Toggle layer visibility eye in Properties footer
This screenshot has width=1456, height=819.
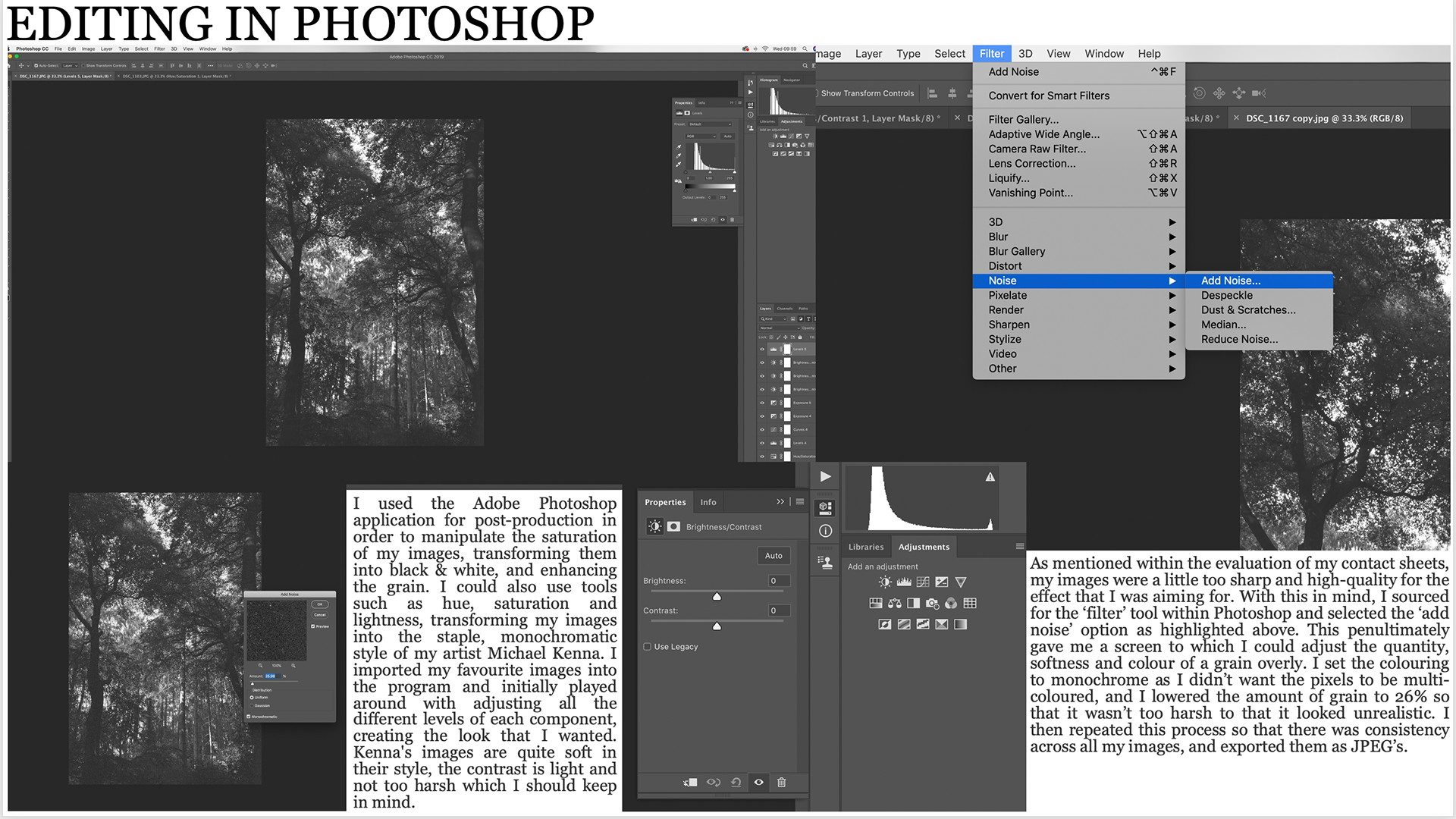(758, 783)
